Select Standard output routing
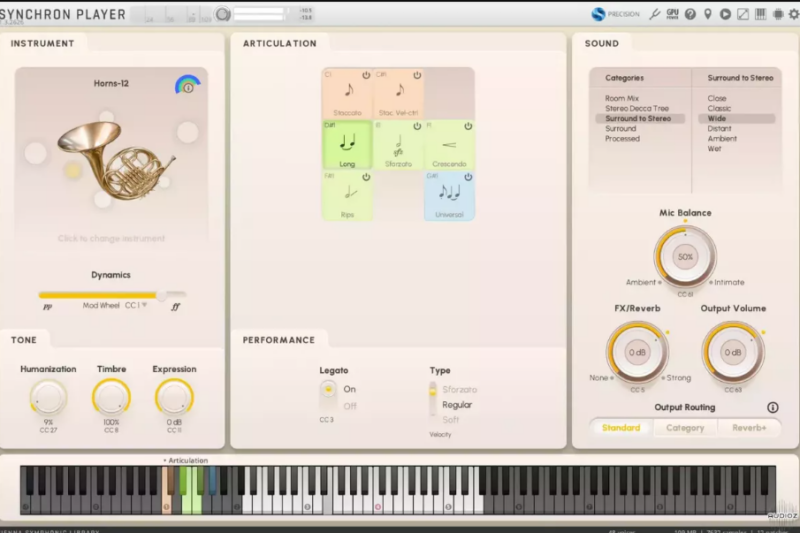This screenshot has width=800, height=533. [621, 427]
